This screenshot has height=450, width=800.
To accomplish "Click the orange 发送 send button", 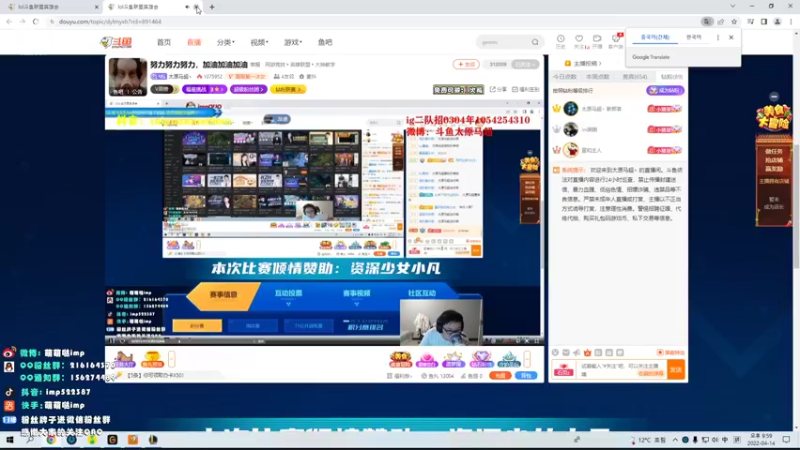I will [x=676, y=369].
